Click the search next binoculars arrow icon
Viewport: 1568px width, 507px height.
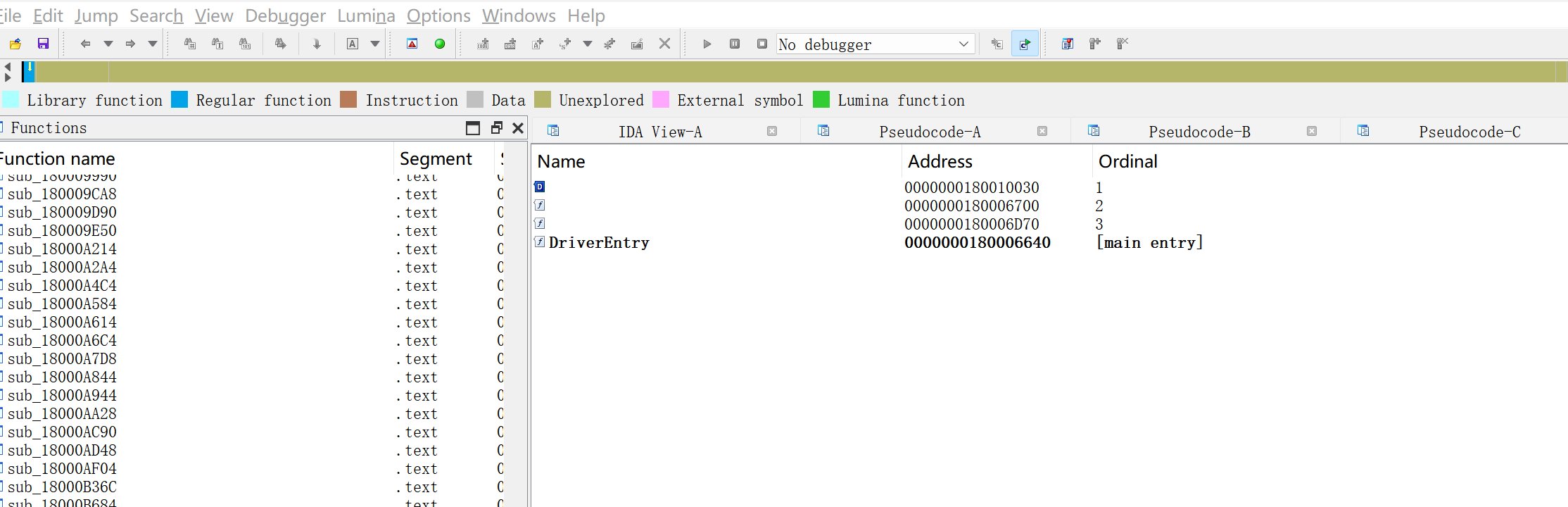tap(280, 44)
